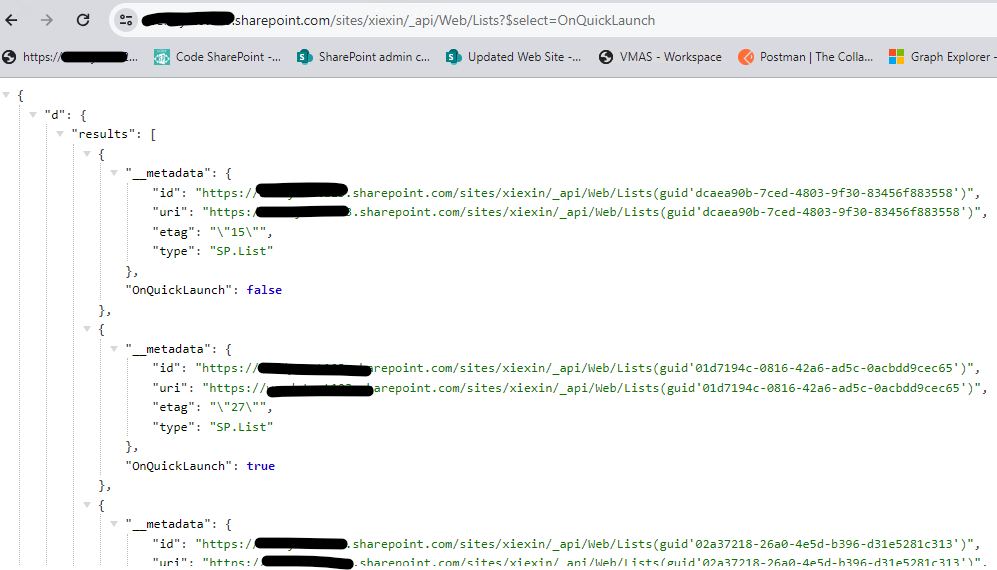The width and height of the screenshot is (997, 570).
Task: Collapse the "results" array
Action: click(60, 134)
